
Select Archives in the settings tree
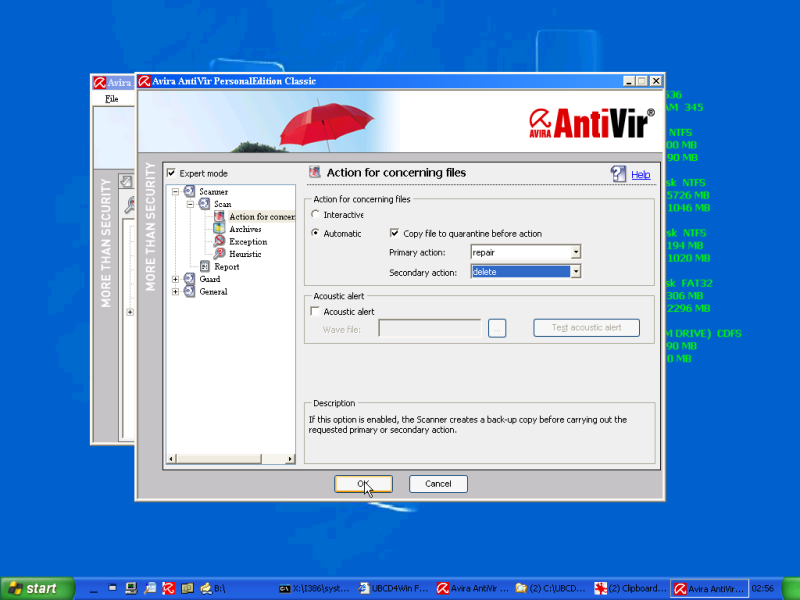(245, 229)
